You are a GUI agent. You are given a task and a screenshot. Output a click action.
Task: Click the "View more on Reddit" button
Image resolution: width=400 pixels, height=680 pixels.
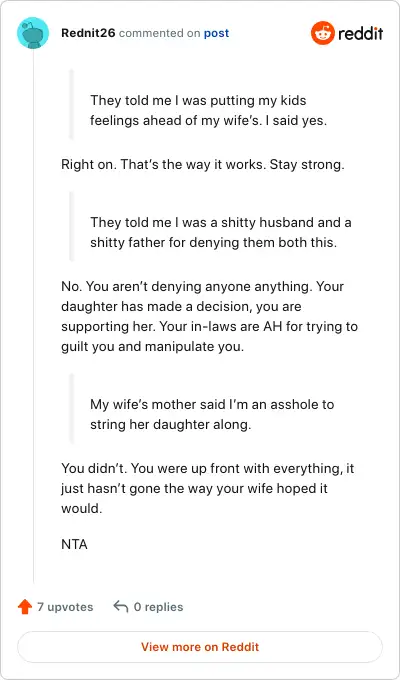(x=200, y=647)
